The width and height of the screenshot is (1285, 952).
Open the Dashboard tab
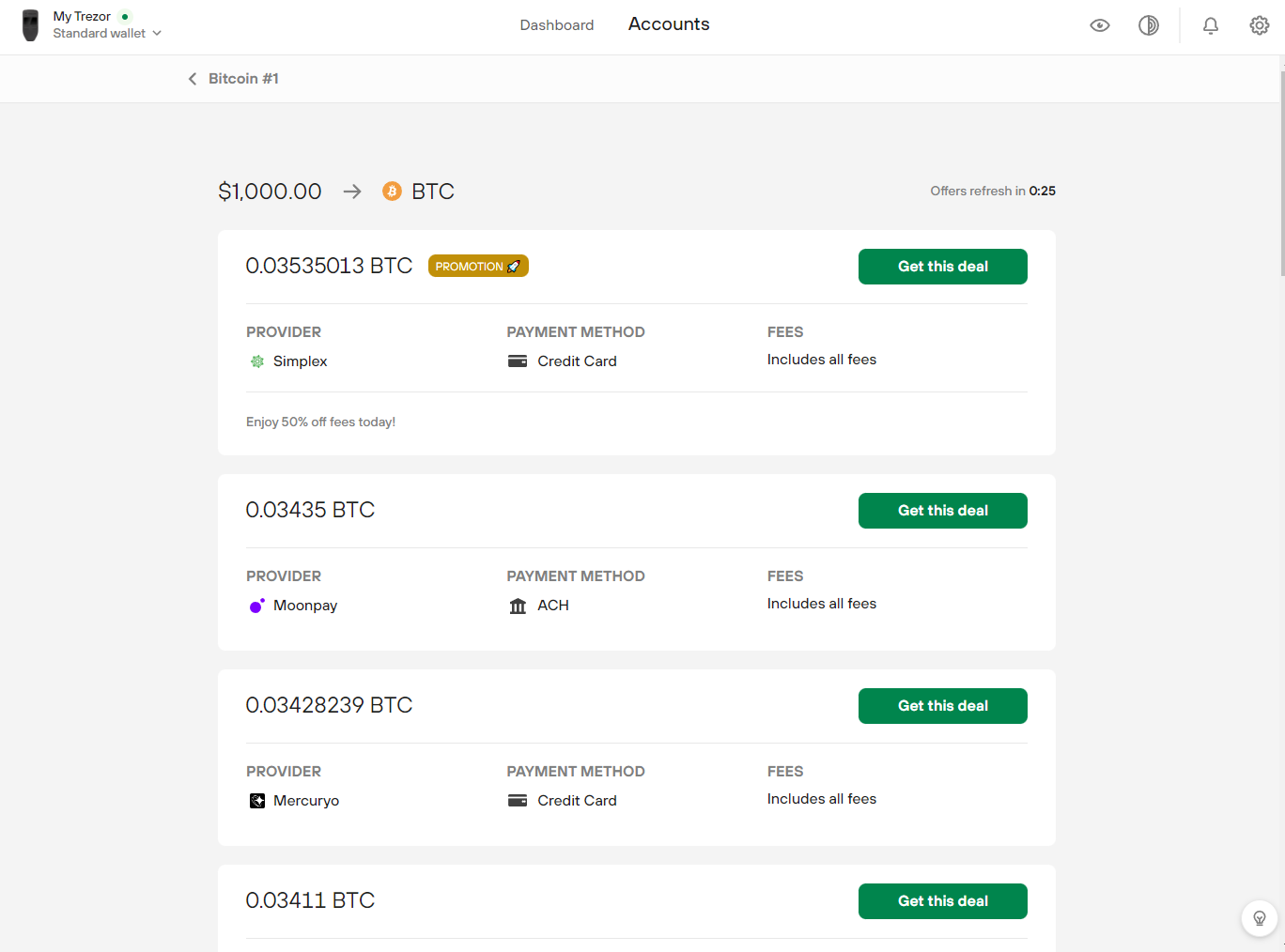(x=557, y=25)
